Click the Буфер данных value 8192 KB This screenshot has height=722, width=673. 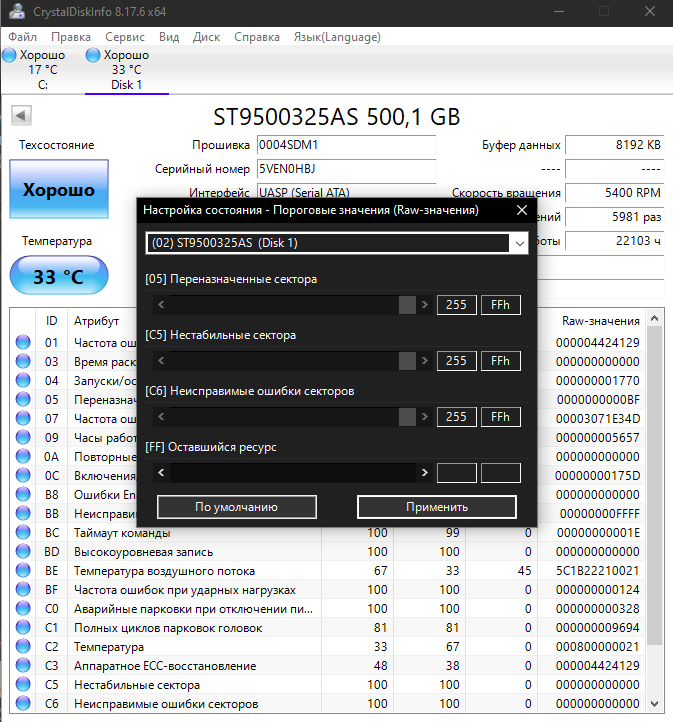tap(615, 145)
